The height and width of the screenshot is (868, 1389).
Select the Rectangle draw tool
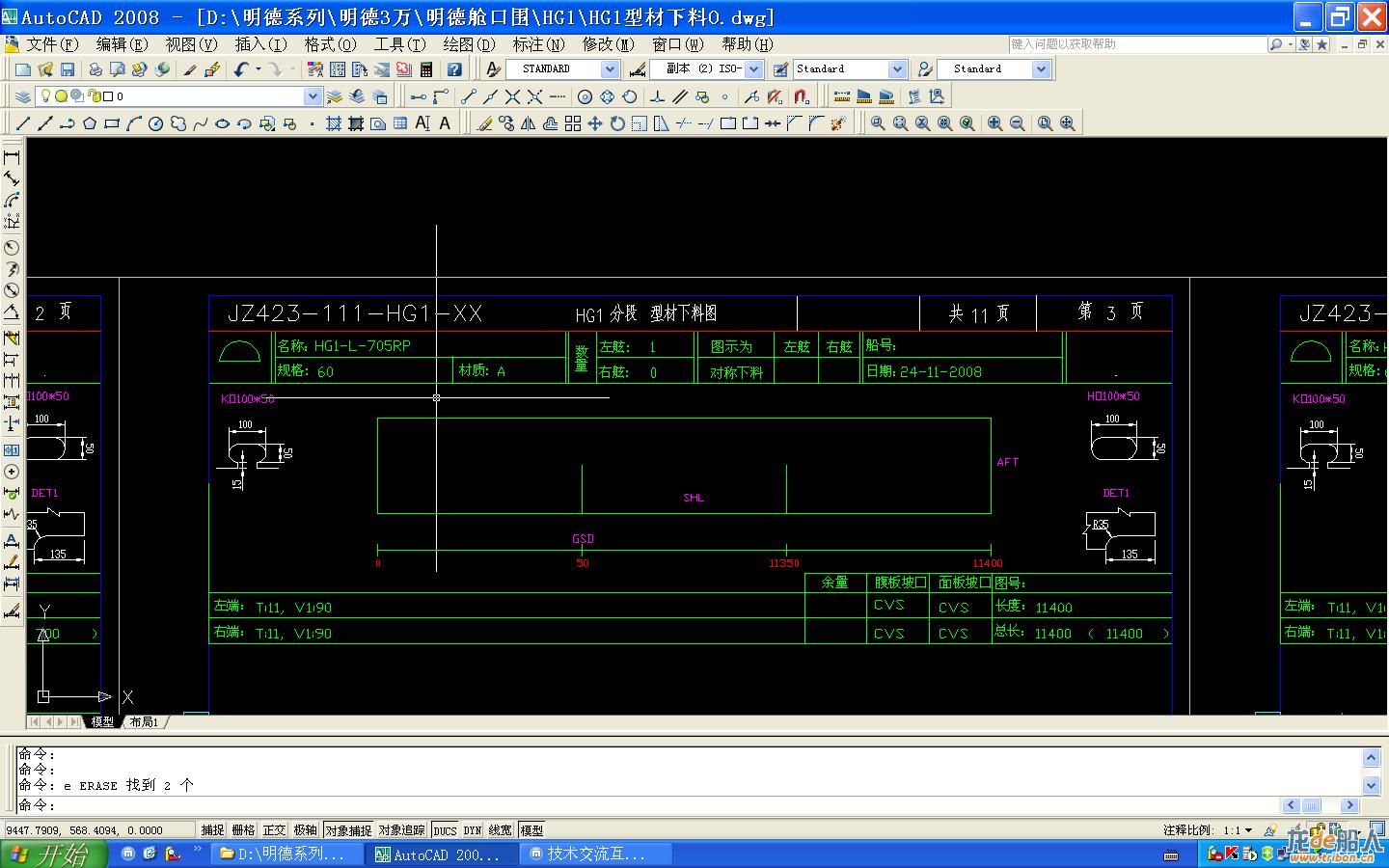tap(112, 123)
